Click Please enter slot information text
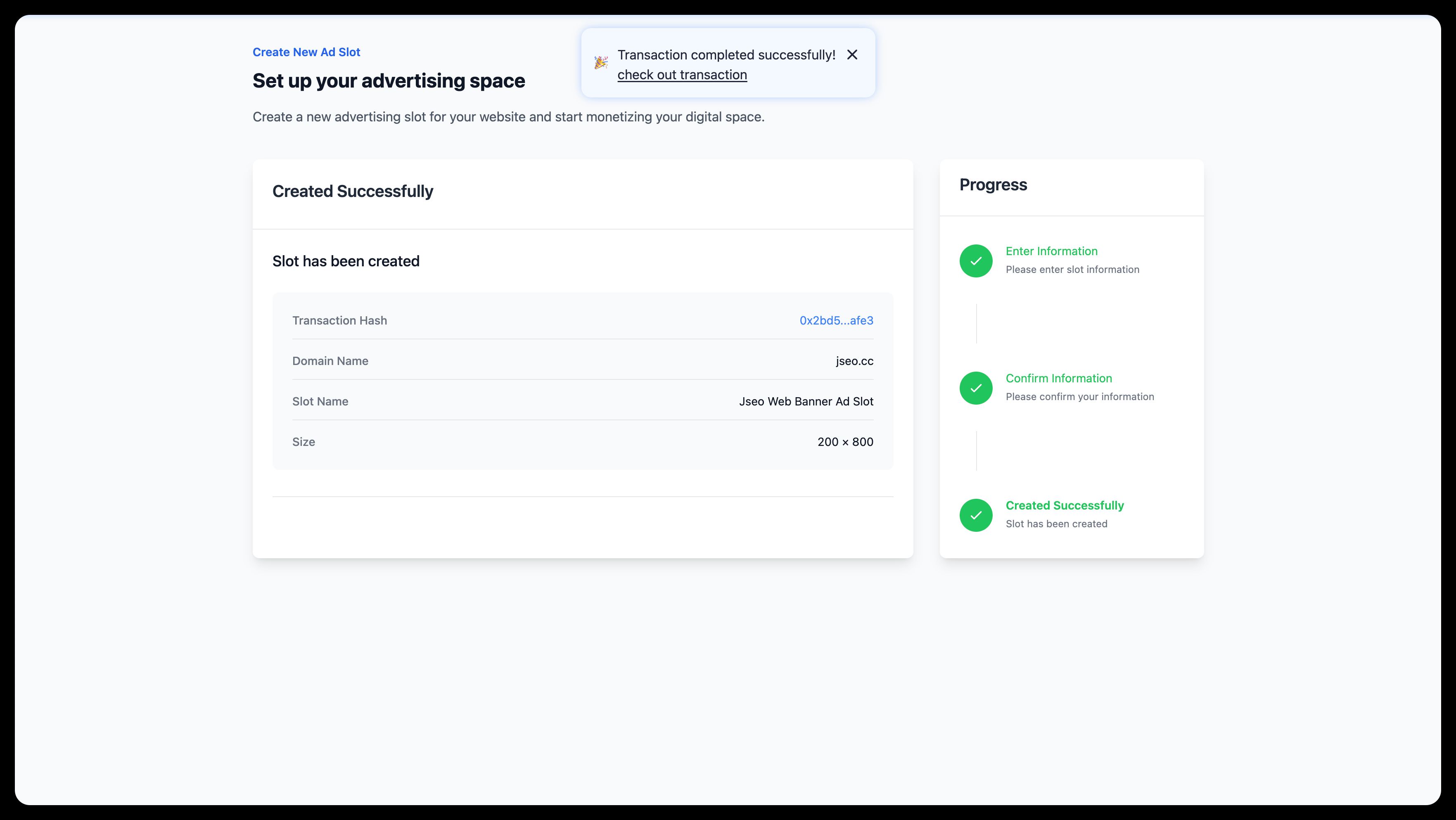Image resolution: width=1456 pixels, height=820 pixels. click(1072, 270)
